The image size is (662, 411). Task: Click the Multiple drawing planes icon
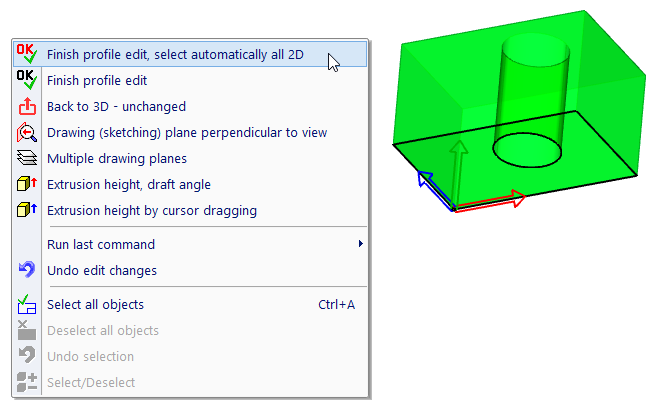[26, 158]
